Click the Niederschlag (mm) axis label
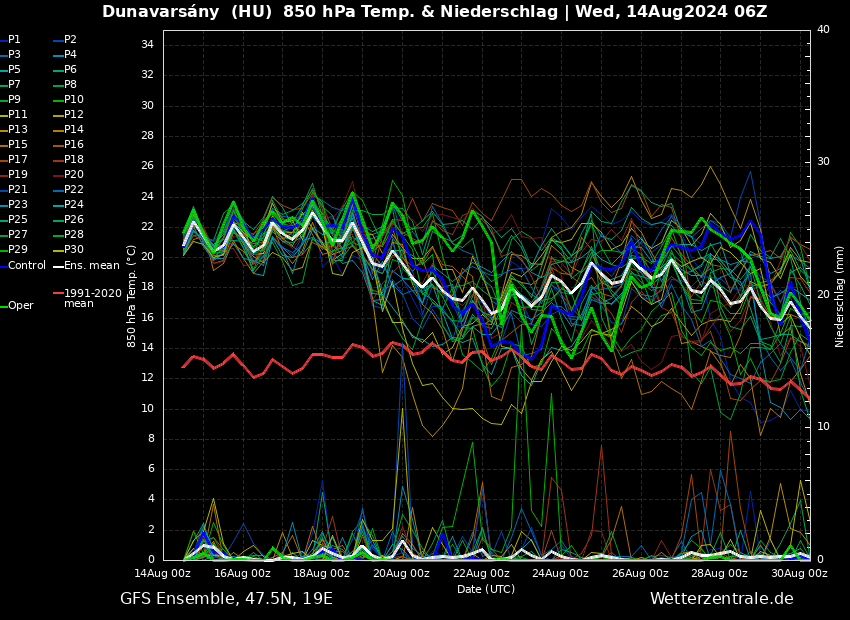This screenshot has height=620, width=850. pos(840,296)
